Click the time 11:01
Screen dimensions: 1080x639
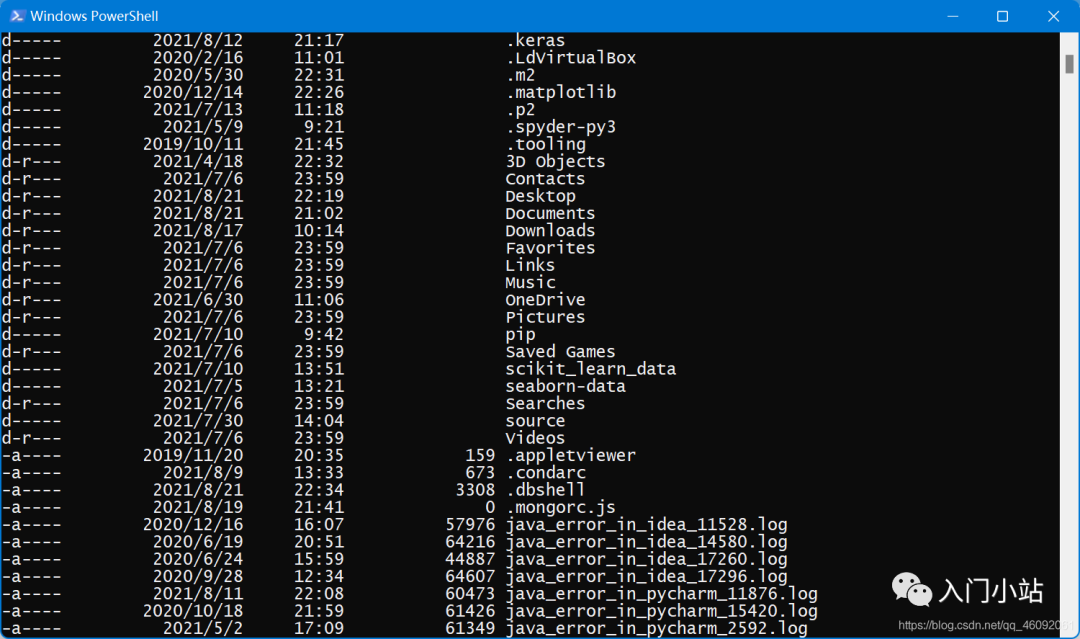319,58
